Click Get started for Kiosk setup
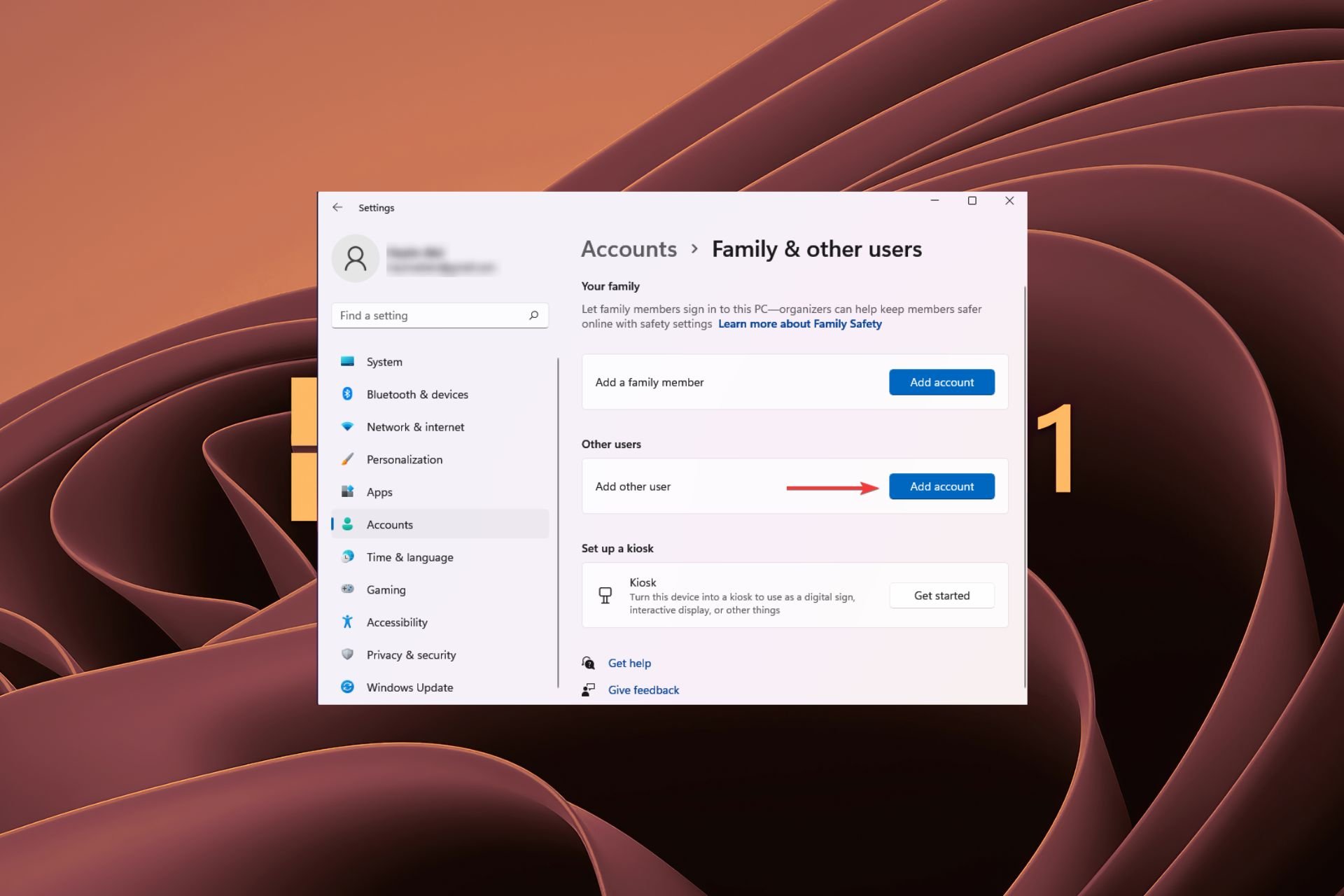The image size is (1344, 896). coord(941,595)
